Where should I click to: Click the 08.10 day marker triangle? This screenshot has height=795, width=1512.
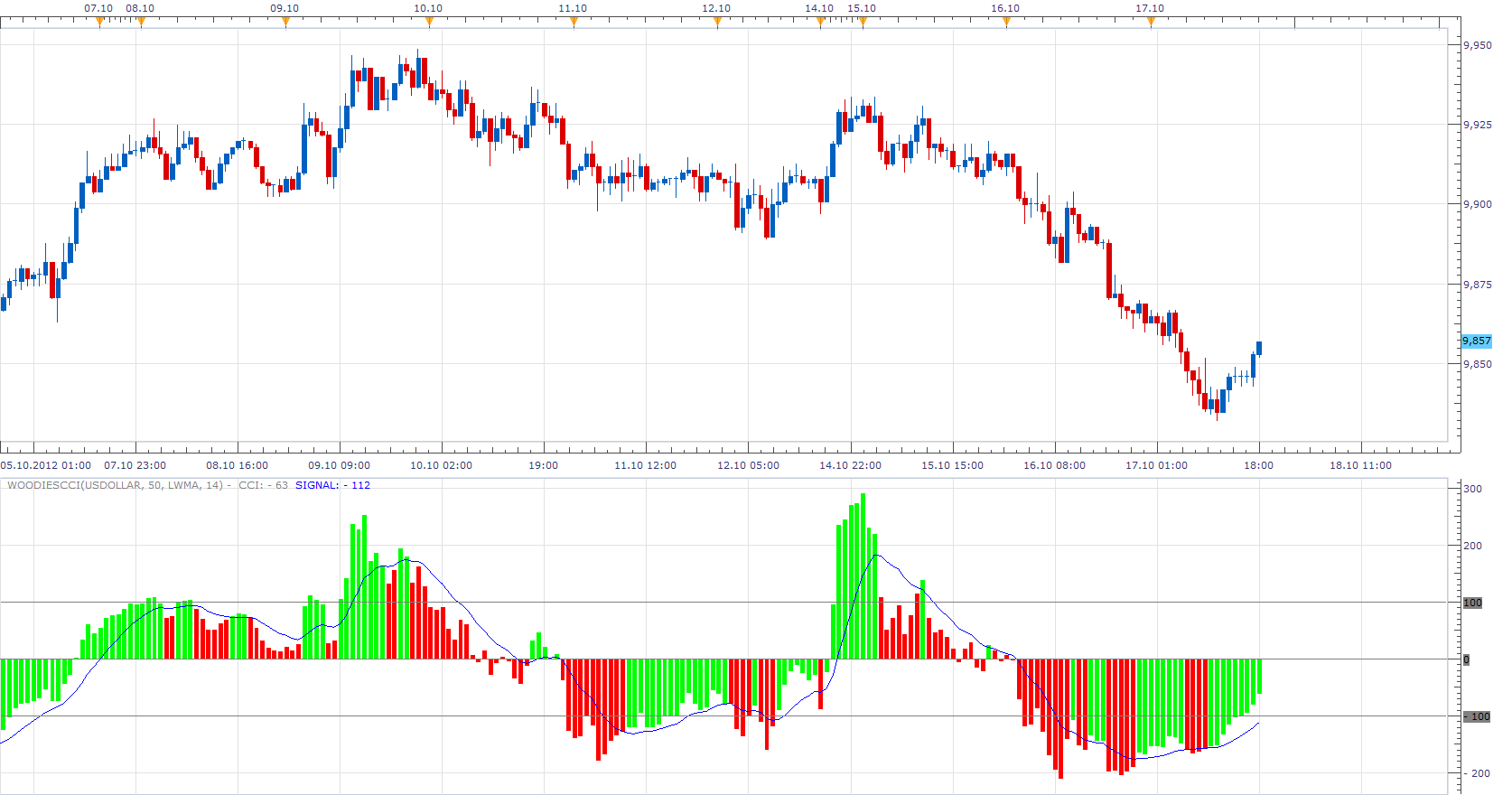[x=141, y=23]
